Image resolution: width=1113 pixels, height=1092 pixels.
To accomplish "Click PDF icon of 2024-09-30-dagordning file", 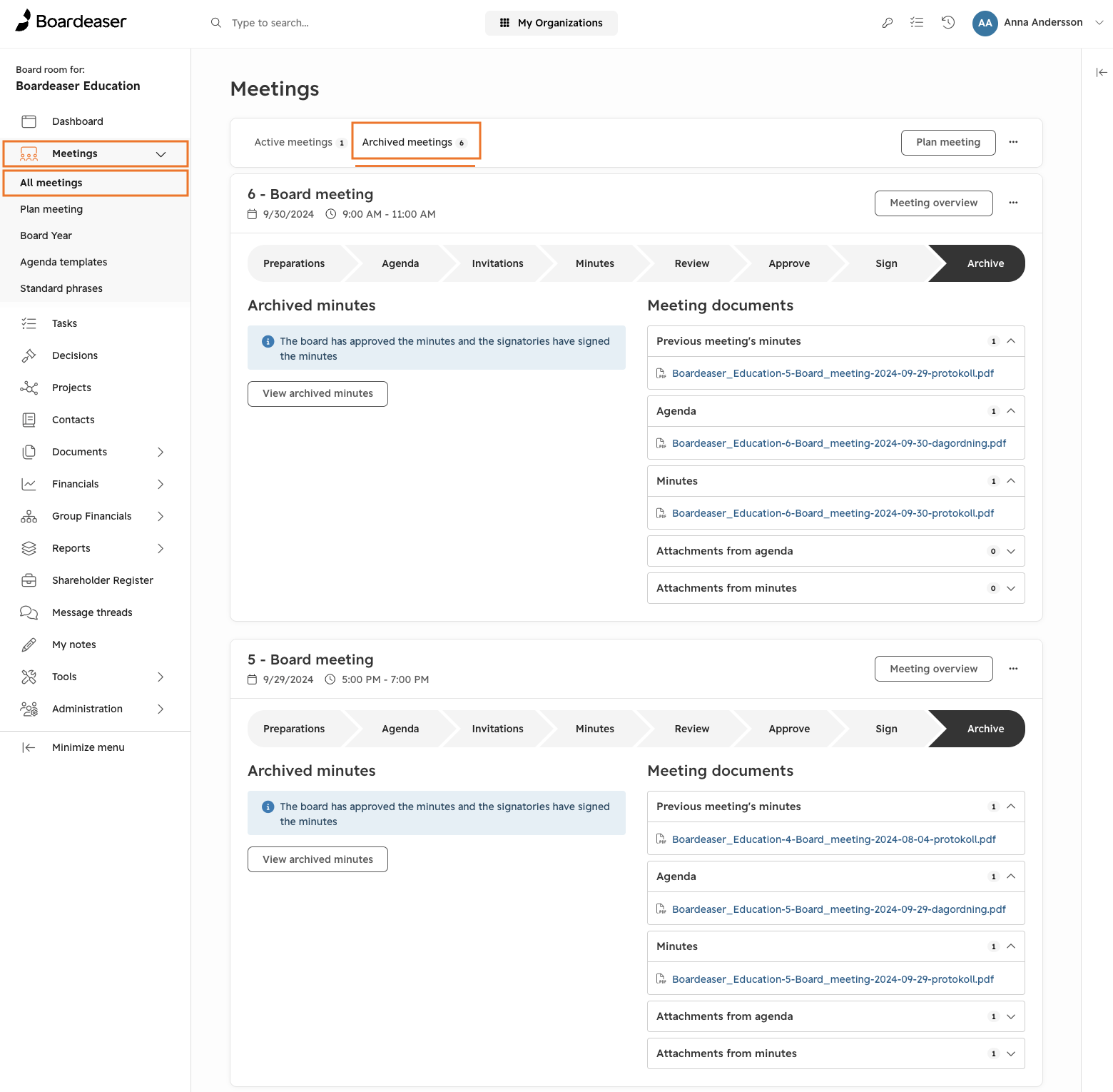I will click(x=661, y=443).
